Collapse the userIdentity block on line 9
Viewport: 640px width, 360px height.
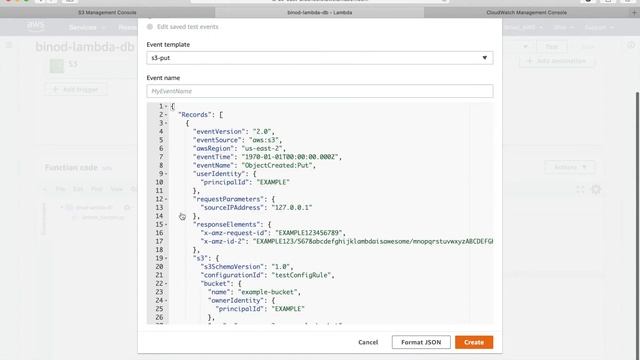pos(166,174)
